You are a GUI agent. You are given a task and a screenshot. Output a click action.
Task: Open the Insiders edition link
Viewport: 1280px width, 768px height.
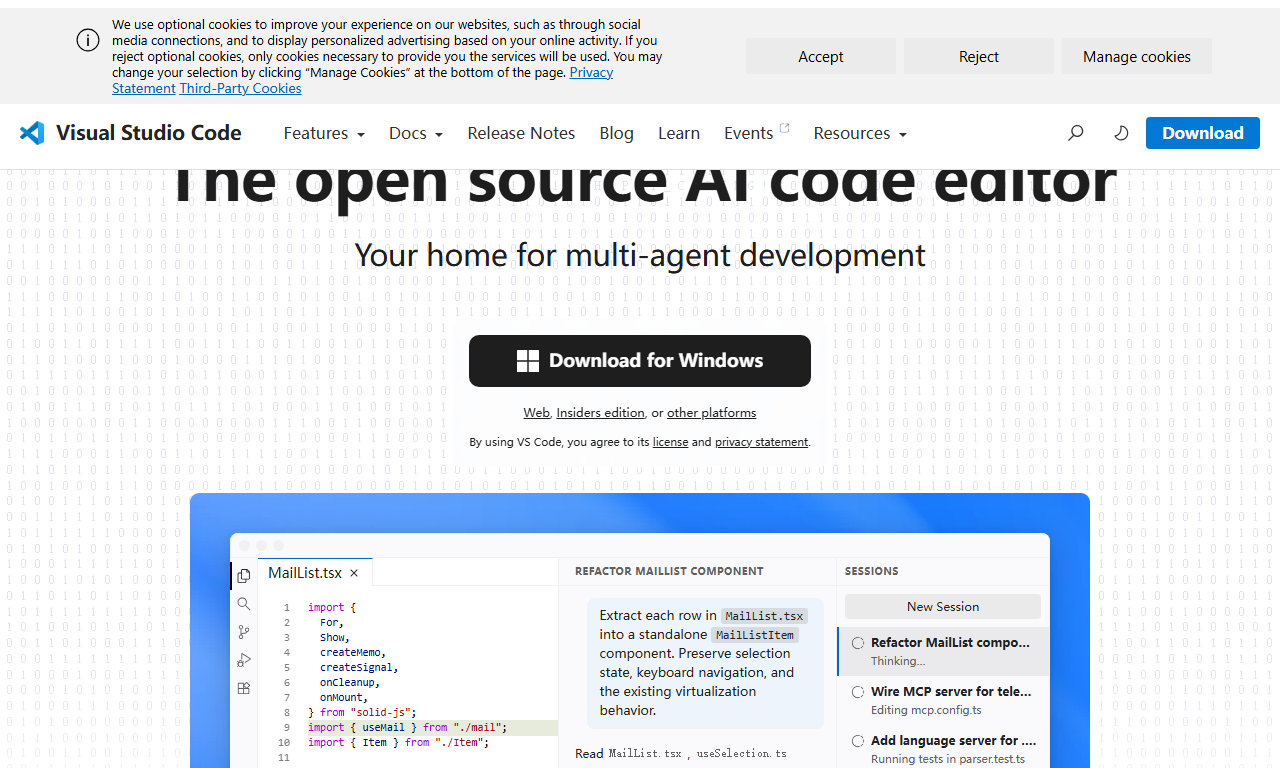(x=600, y=413)
